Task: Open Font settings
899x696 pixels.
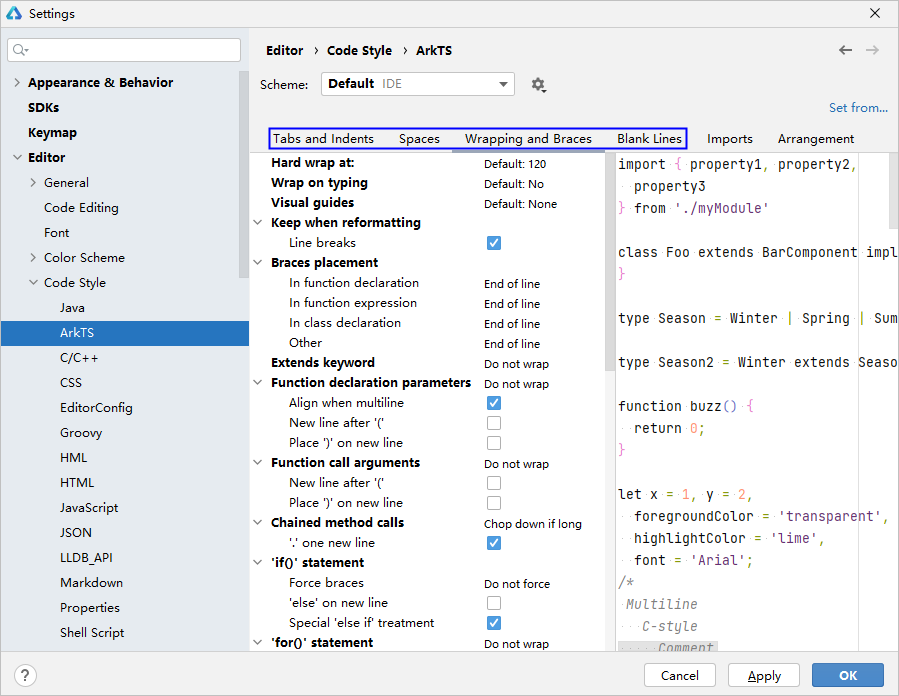Action: (x=56, y=233)
